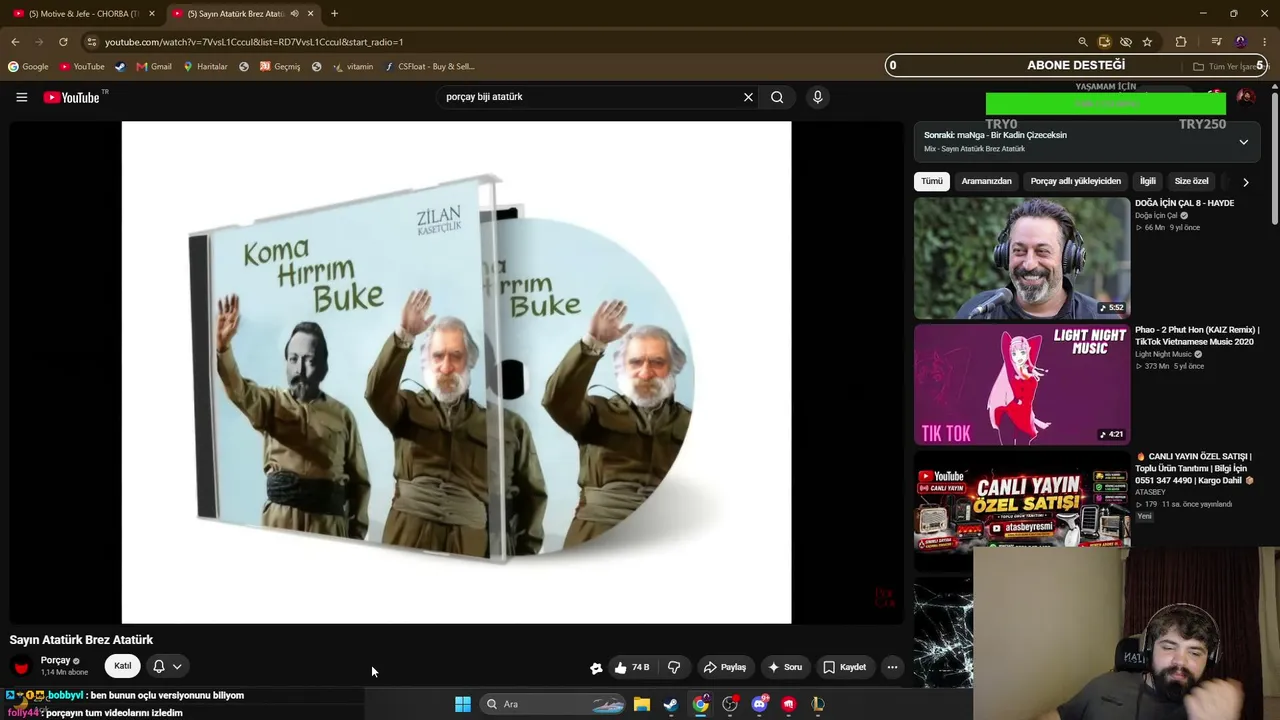The width and height of the screenshot is (1280, 720).
Task: Select the Porçay adlı yükleyiciden chip
Action: point(1076,181)
